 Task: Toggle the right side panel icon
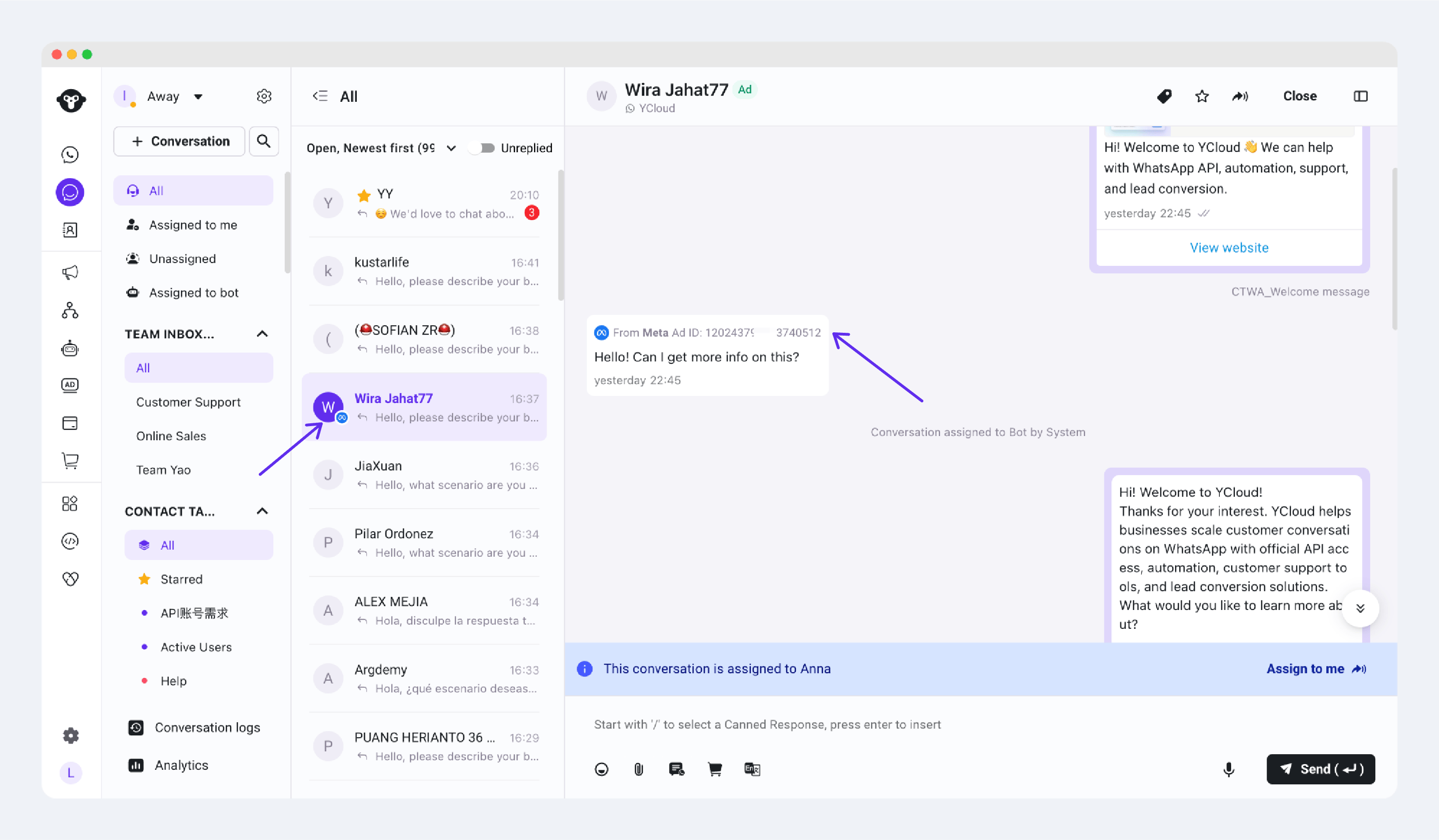[x=1360, y=96]
